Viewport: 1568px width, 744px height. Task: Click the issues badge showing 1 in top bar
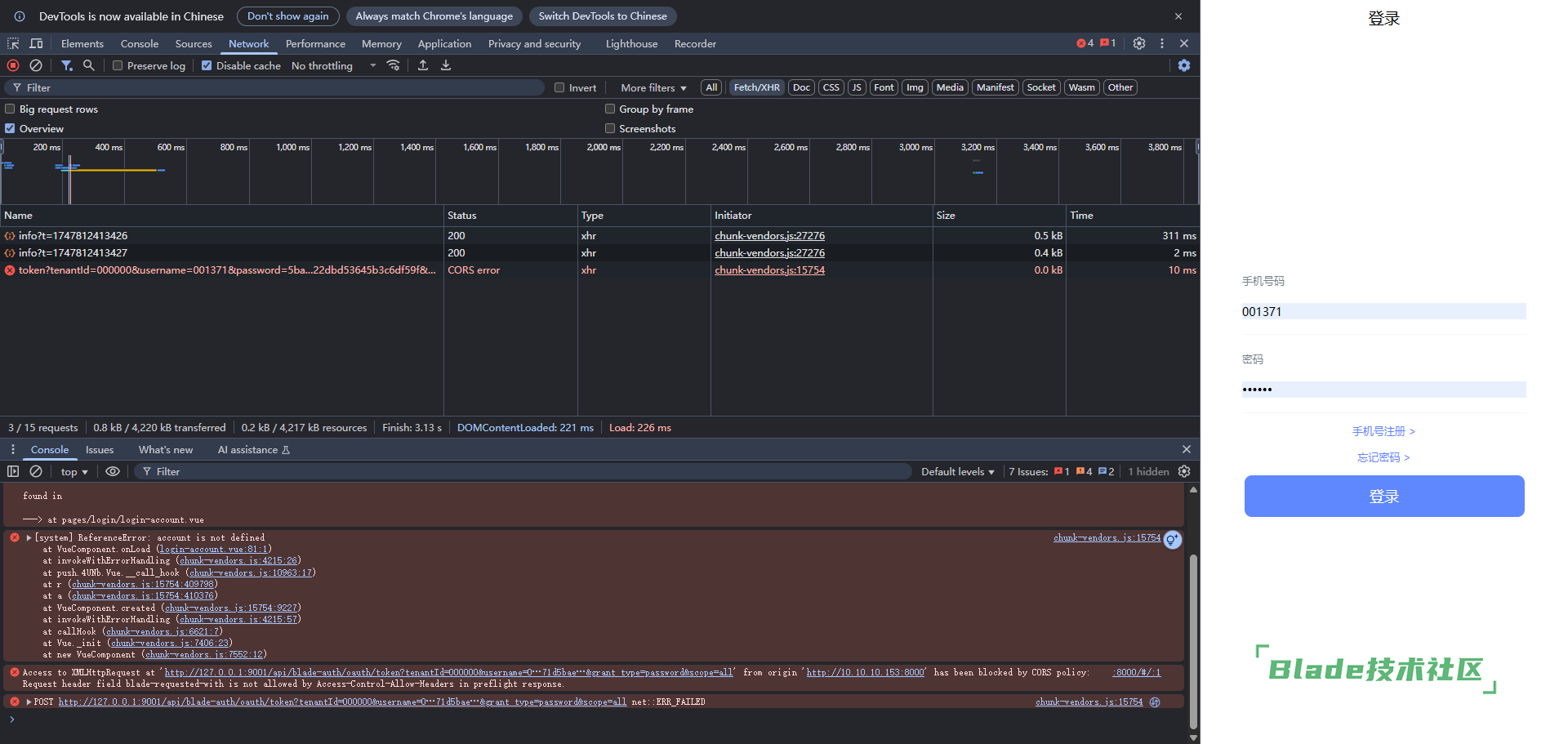(x=1108, y=43)
